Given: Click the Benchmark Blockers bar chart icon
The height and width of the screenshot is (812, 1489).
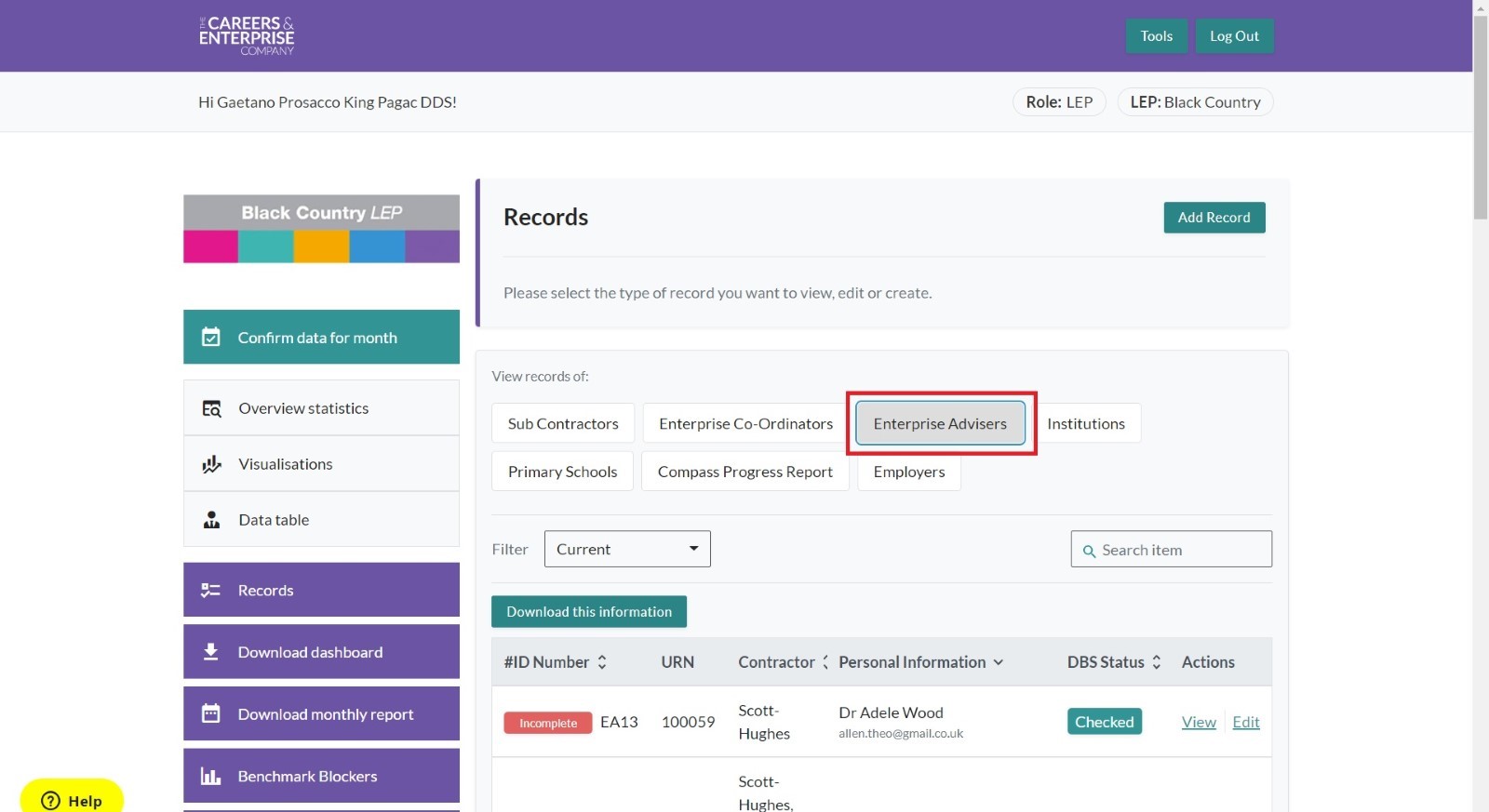Looking at the screenshot, I should (211, 777).
